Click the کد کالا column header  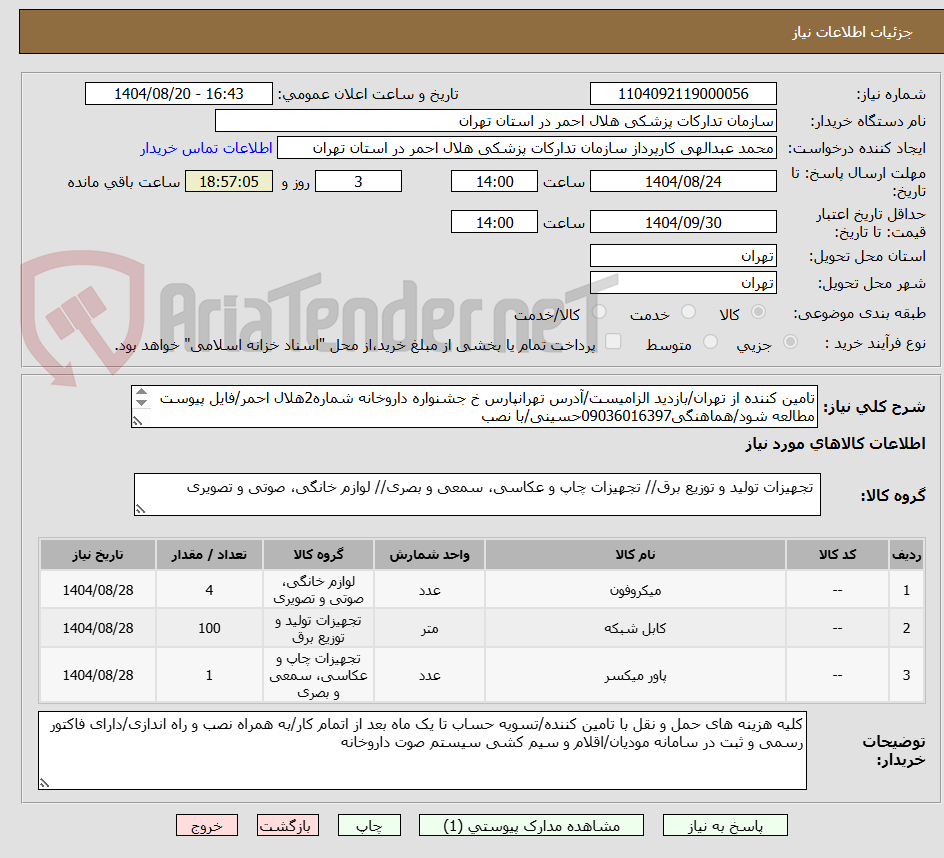(837, 555)
